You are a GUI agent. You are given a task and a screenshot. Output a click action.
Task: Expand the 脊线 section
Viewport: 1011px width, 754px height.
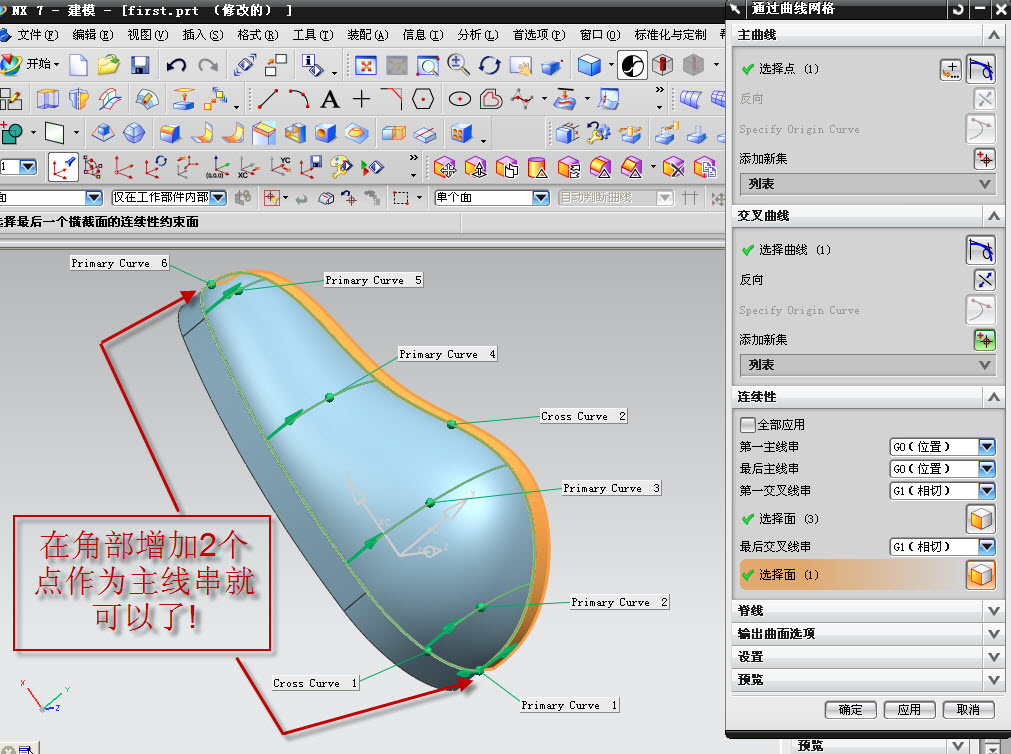[x=868, y=610]
